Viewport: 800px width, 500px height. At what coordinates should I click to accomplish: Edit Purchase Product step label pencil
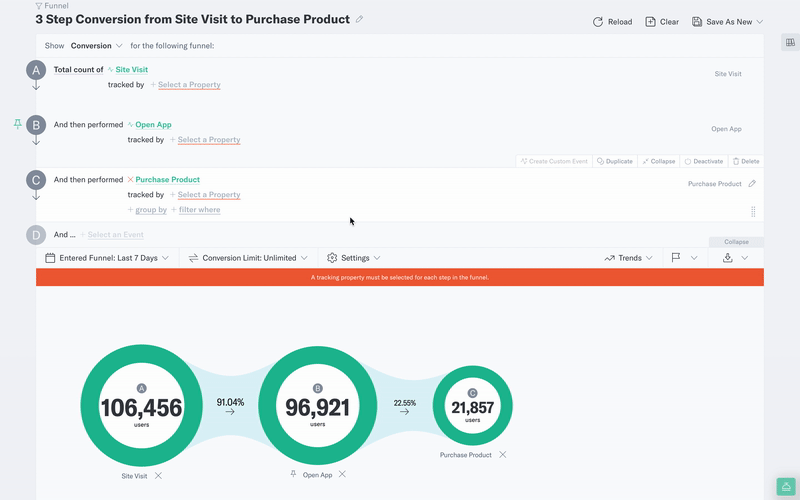tap(752, 184)
